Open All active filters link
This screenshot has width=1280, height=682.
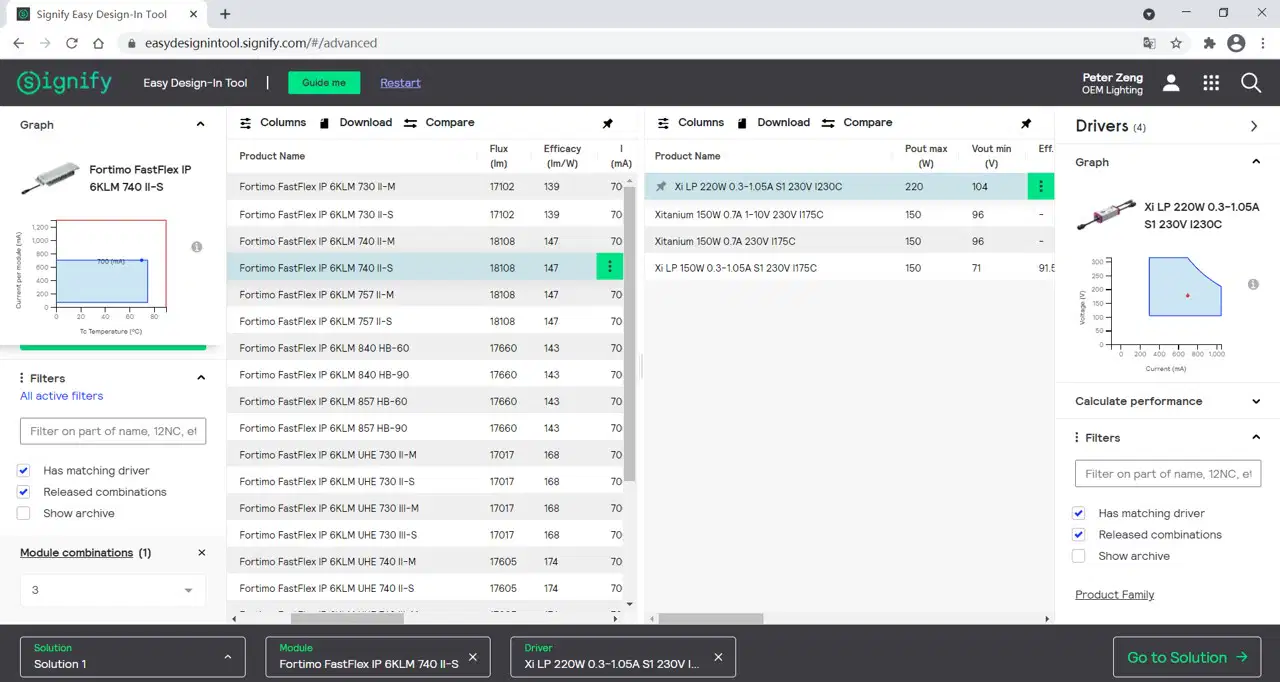pyautogui.click(x=62, y=396)
